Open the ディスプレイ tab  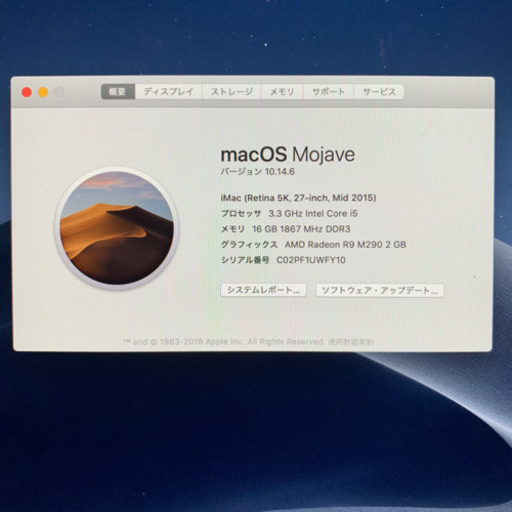(x=168, y=92)
